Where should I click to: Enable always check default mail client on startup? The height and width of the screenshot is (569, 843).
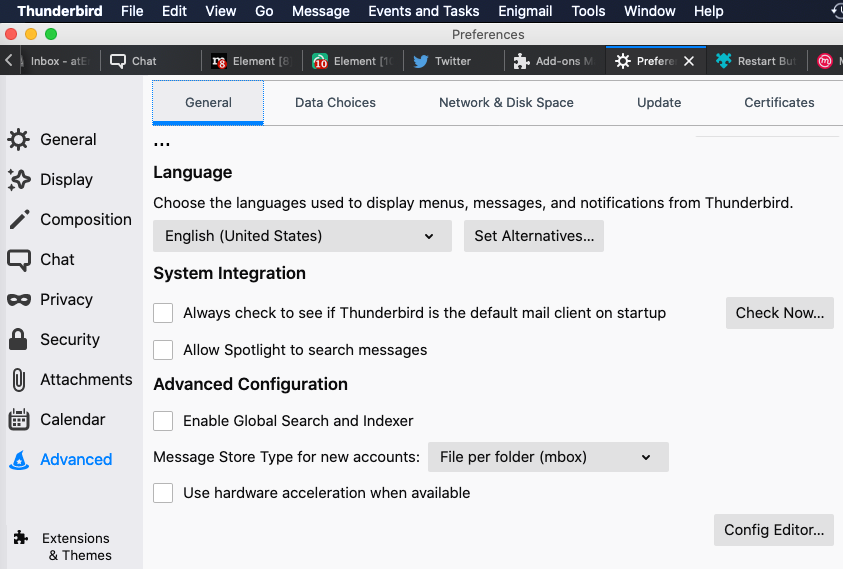(163, 313)
